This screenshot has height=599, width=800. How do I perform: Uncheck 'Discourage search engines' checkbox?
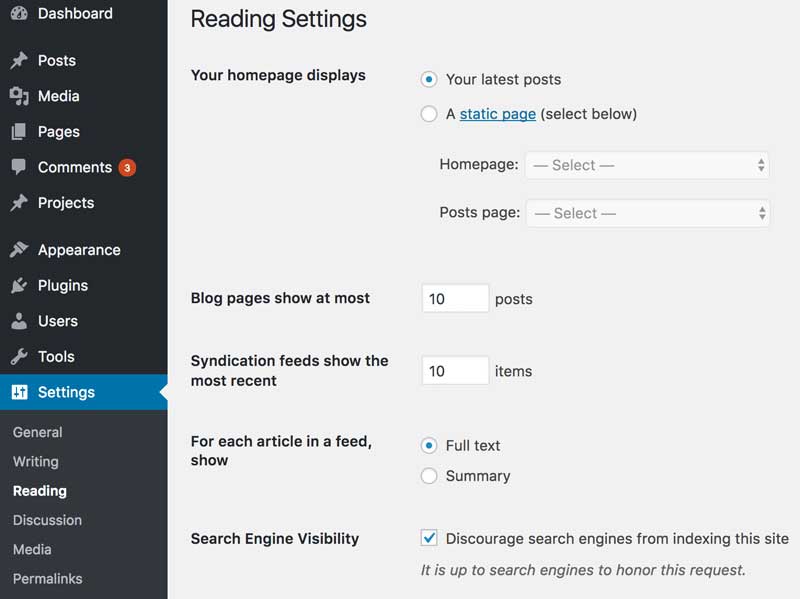[x=429, y=538]
